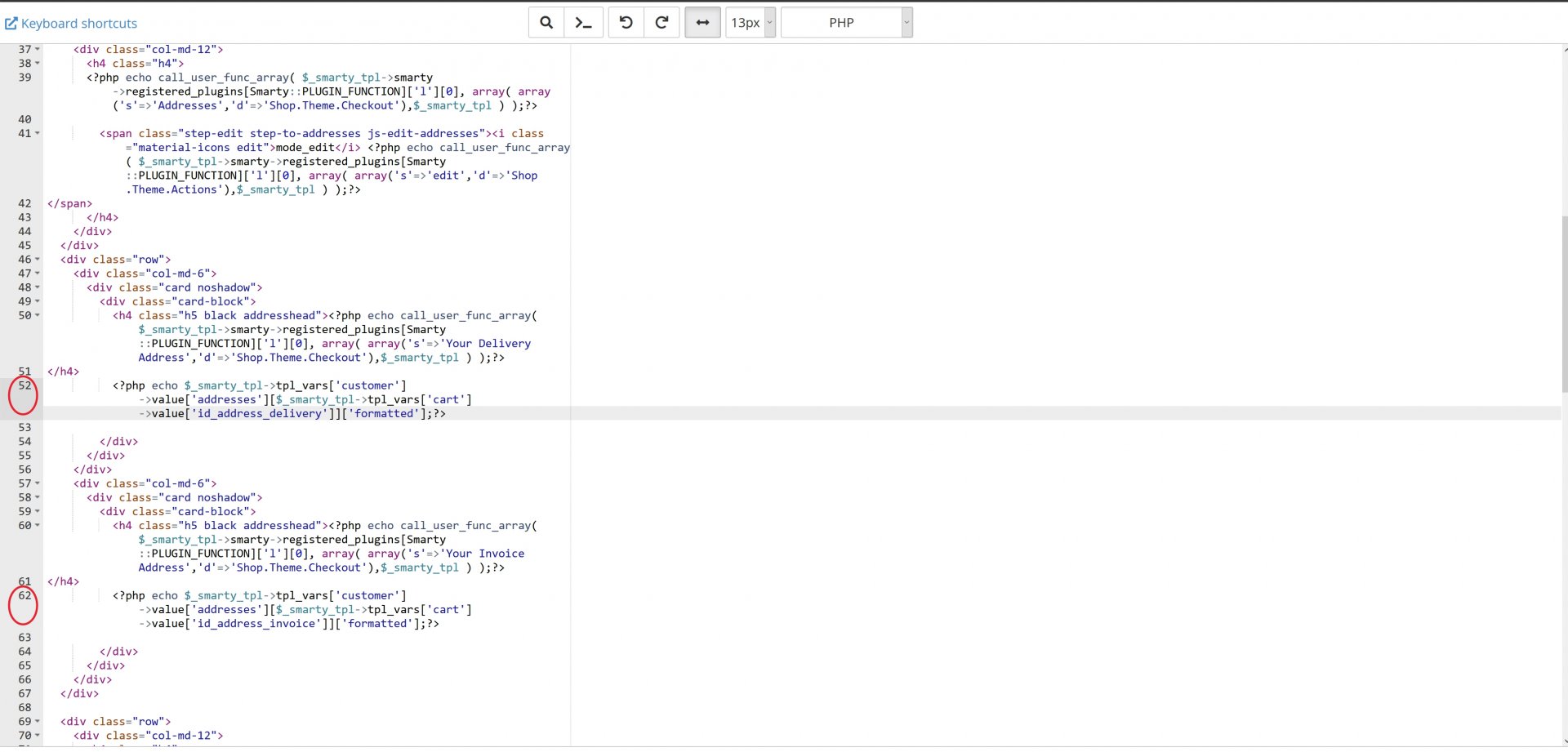Toggle line wrap with the double-arrow button

coord(702,23)
